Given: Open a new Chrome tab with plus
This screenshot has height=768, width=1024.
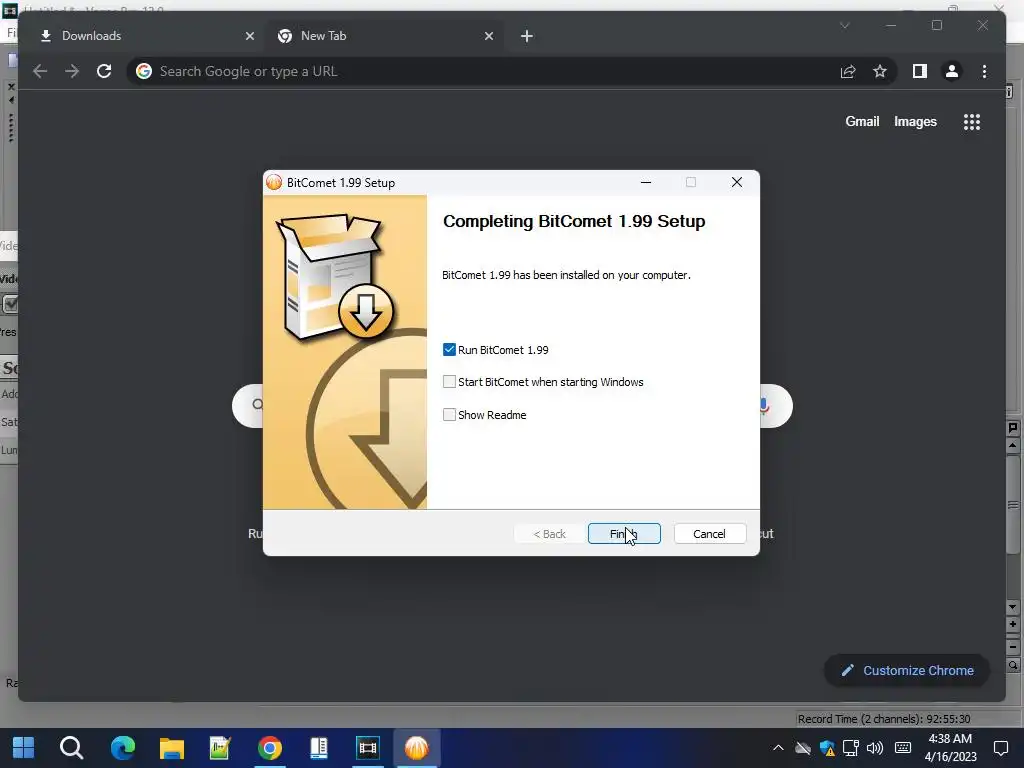Looking at the screenshot, I should pyautogui.click(x=527, y=36).
